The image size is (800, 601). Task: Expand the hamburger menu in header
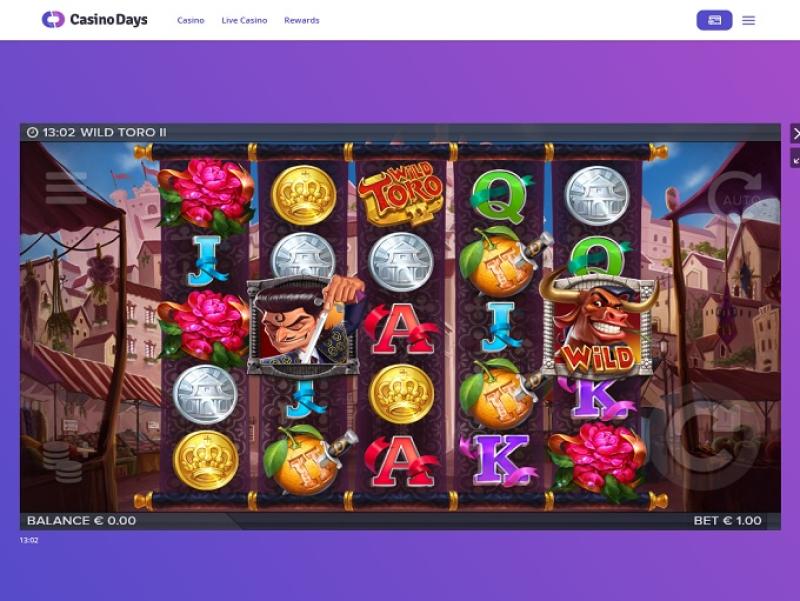pyautogui.click(x=748, y=20)
